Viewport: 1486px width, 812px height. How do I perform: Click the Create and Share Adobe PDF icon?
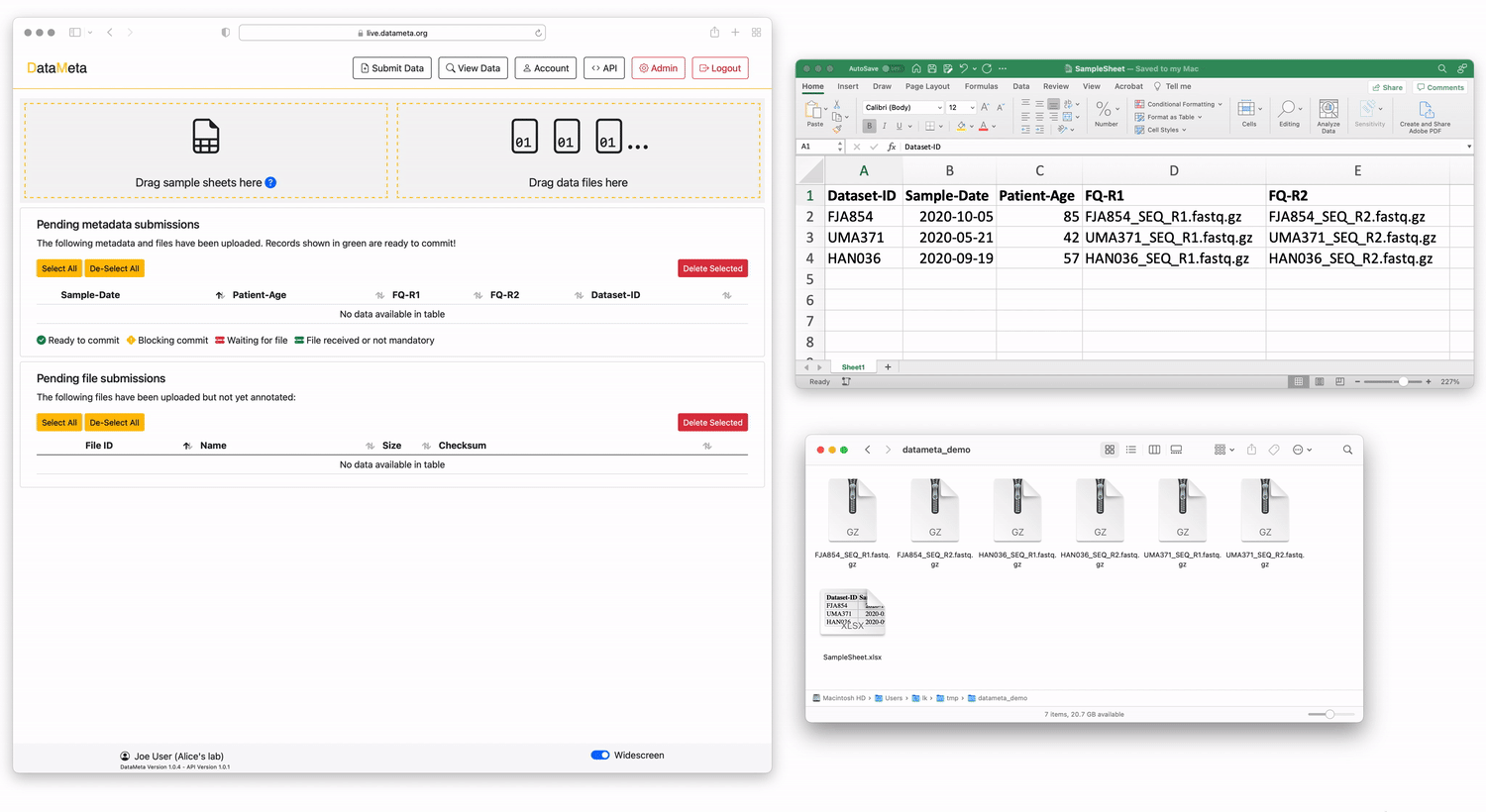point(1425,111)
